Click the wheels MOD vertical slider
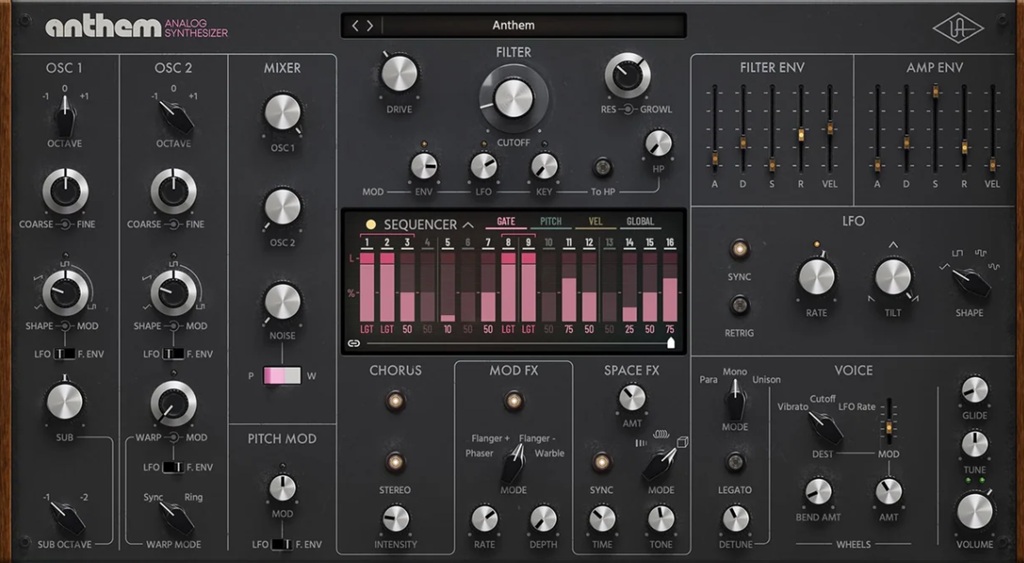 888,423
